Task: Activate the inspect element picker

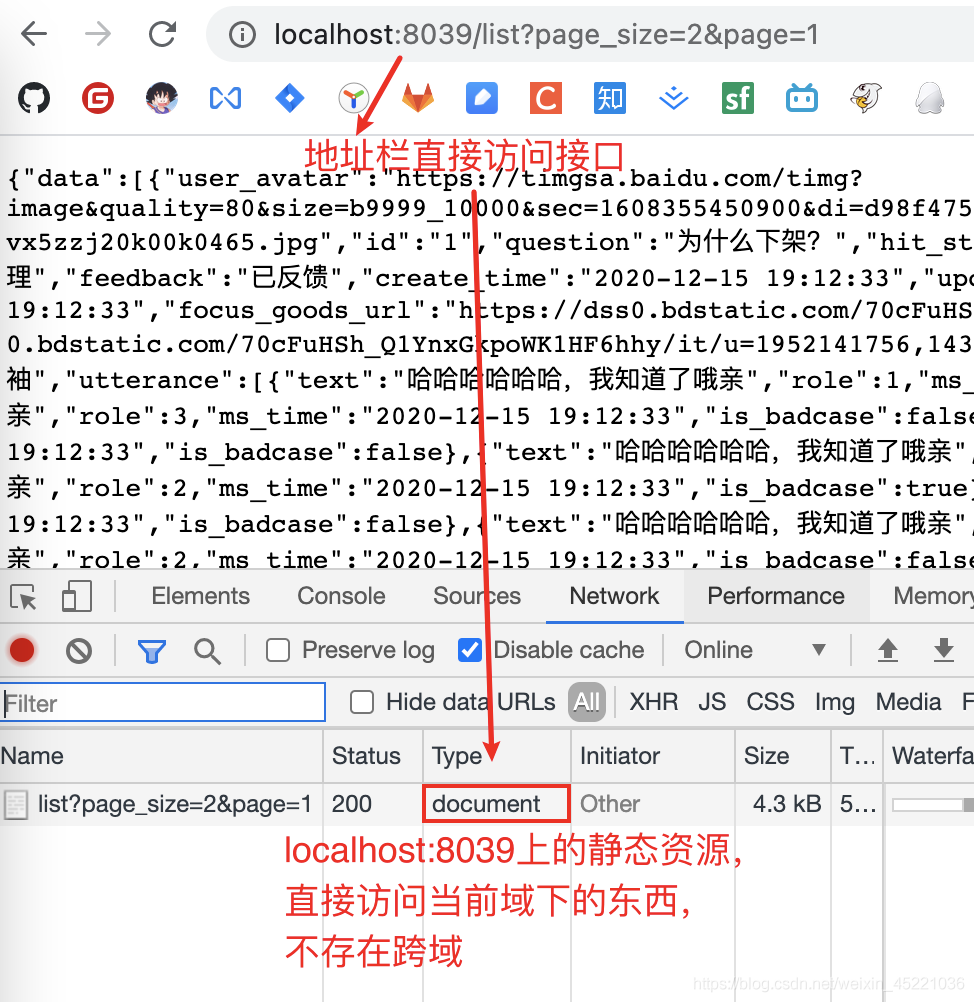Action: pyautogui.click(x=24, y=597)
